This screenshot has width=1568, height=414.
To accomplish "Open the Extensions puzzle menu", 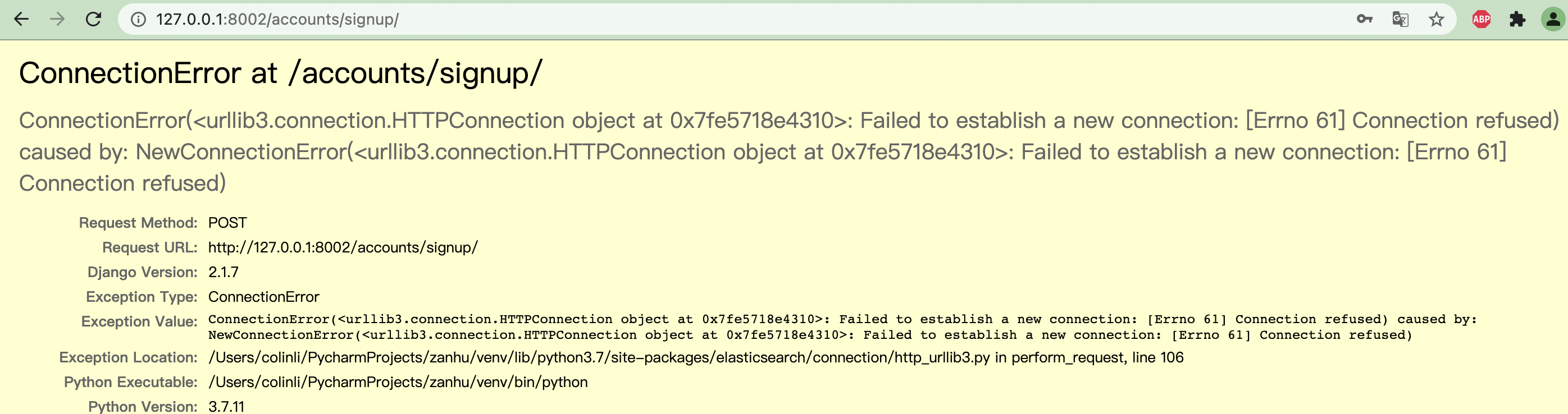I will [1517, 20].
